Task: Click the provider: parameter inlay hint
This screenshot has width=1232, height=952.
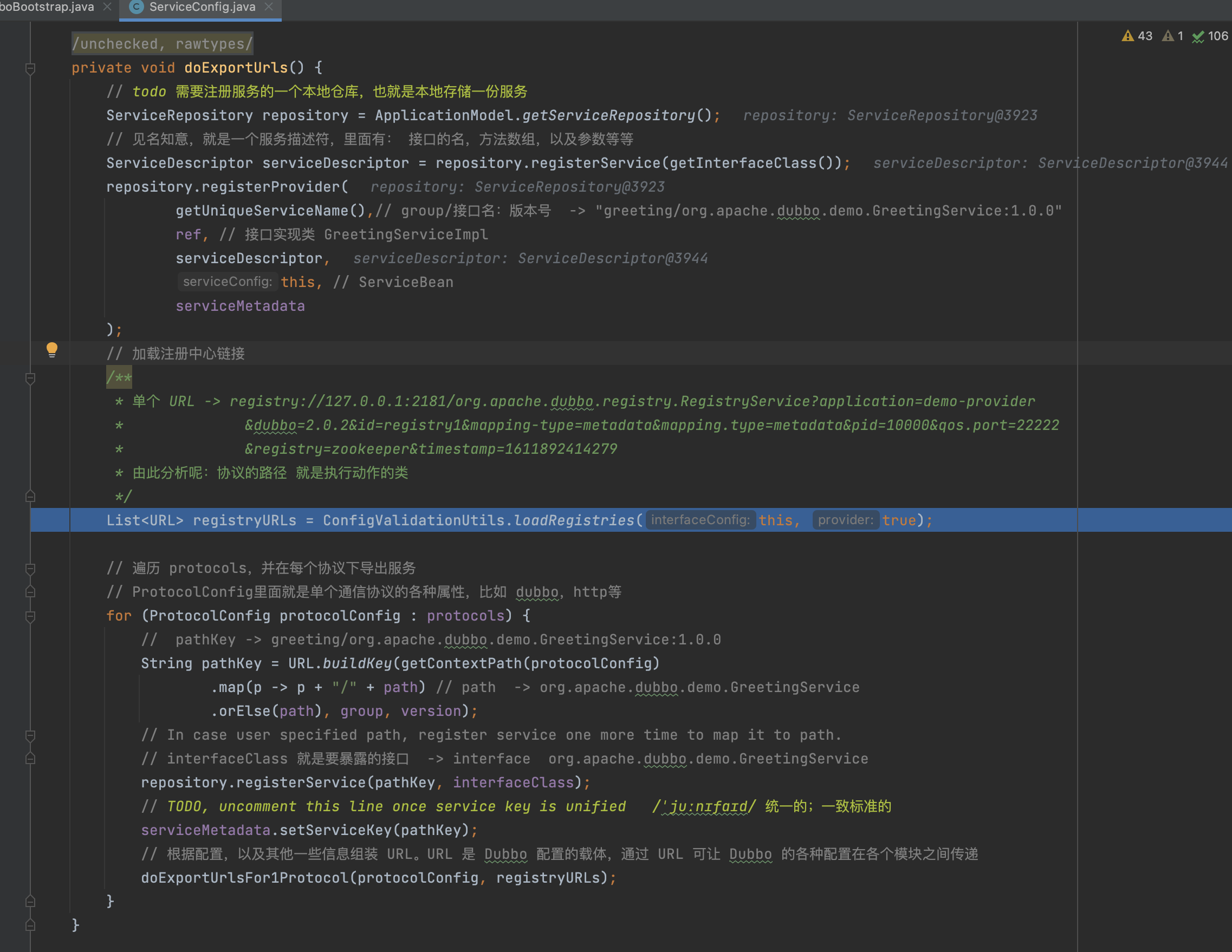Action: [x=845, y=519]
